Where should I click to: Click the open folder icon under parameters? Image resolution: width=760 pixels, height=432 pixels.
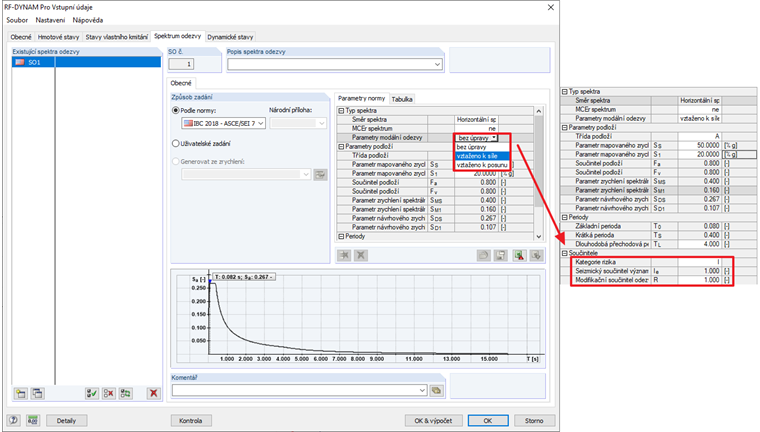(x=483, y=256)
